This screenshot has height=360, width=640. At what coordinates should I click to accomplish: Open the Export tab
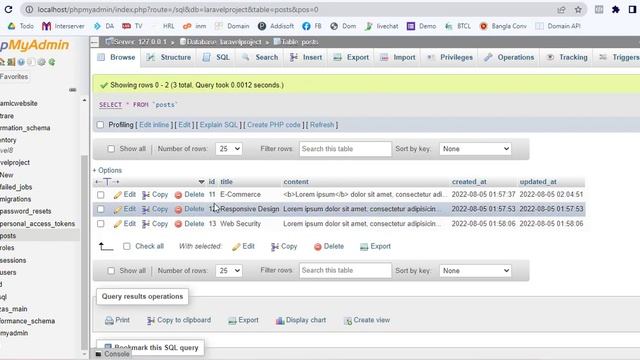(x=351, y=58)
